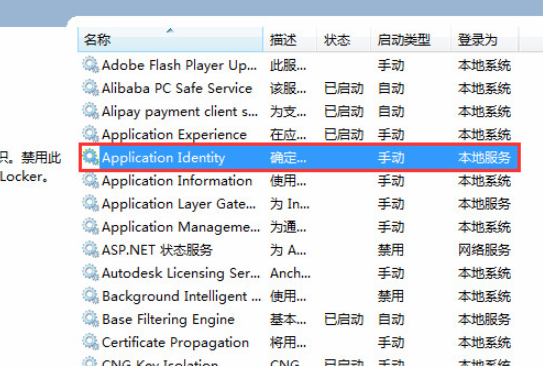Click the Adobe Flash Player Update service gear icon
This screenshot has width=543, height=366.
click(x=90, y=65)
